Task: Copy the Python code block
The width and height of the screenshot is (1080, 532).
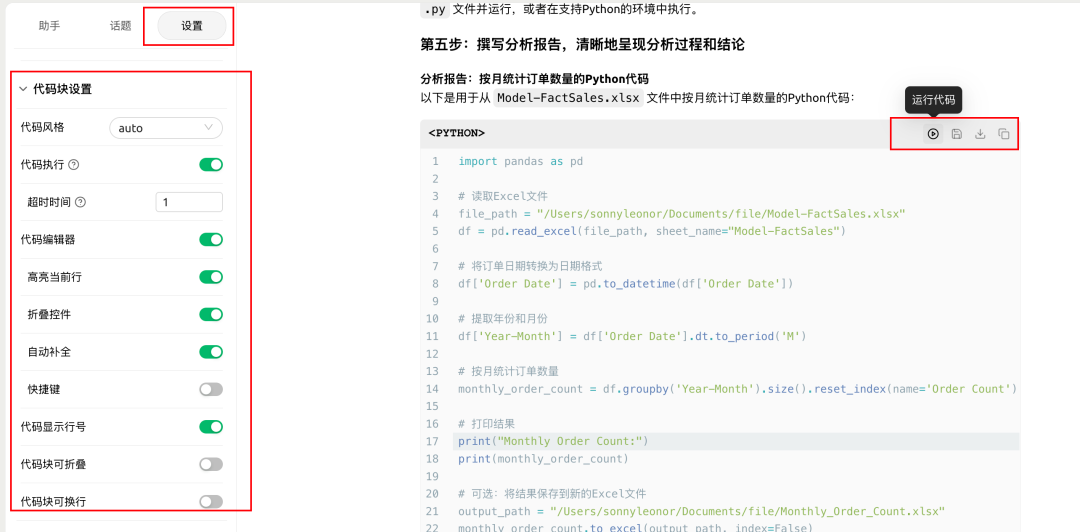Action: coord(1004,134)
